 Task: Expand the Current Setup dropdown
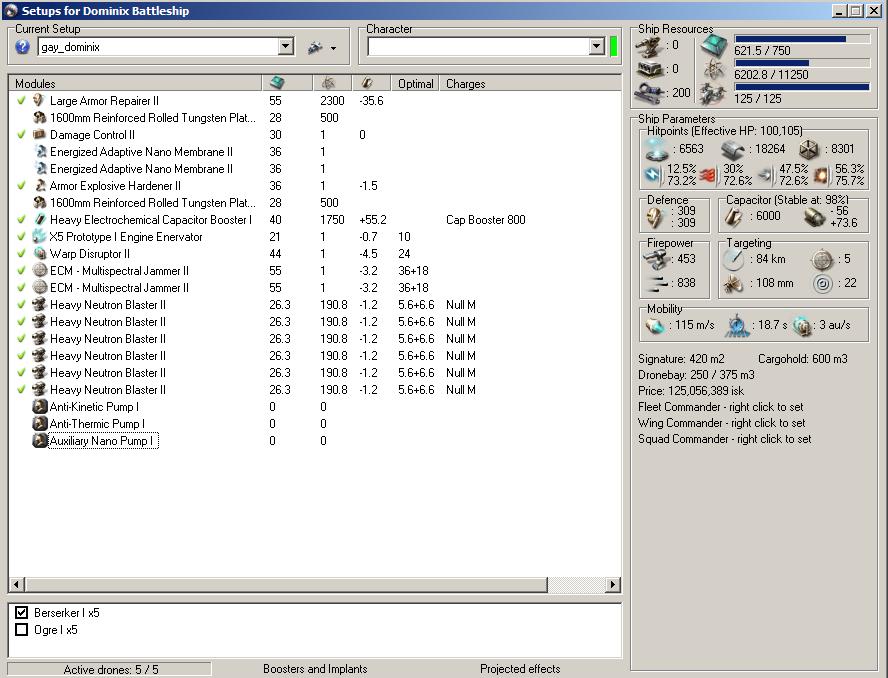(x=285, y=47)
